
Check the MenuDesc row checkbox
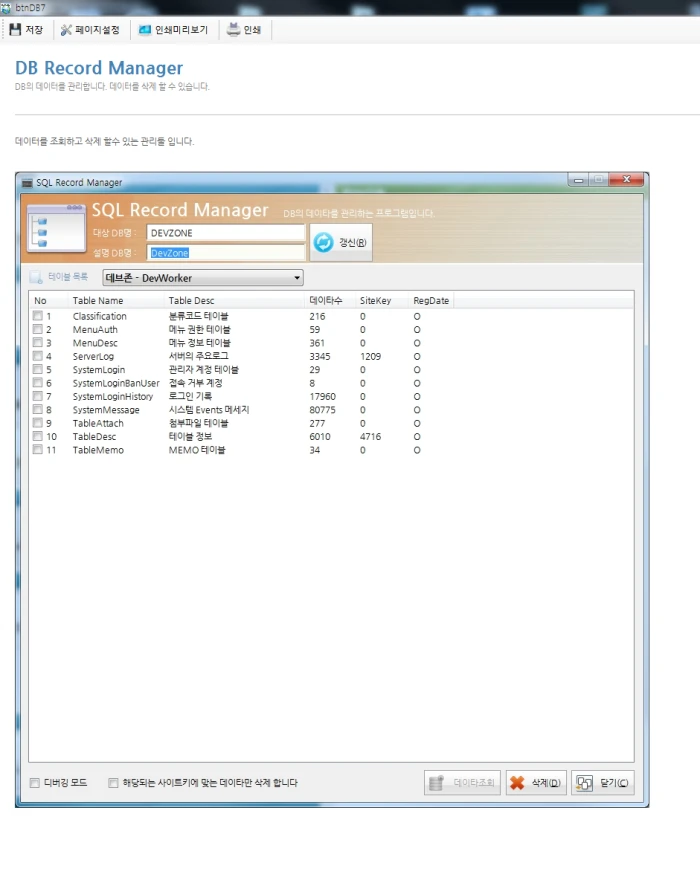click(x=37, y=342)
